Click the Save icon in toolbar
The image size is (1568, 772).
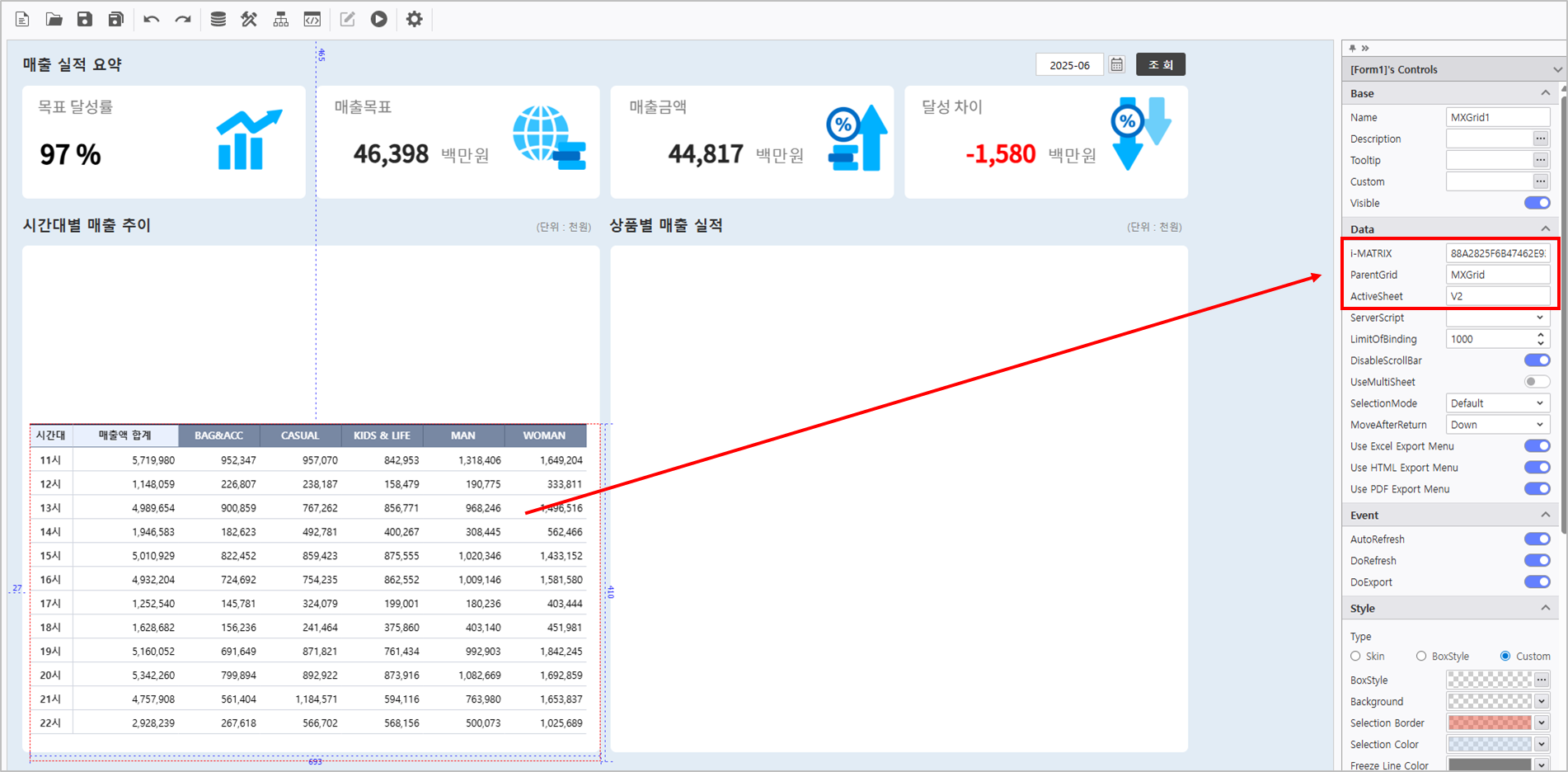tap(84, 19)
